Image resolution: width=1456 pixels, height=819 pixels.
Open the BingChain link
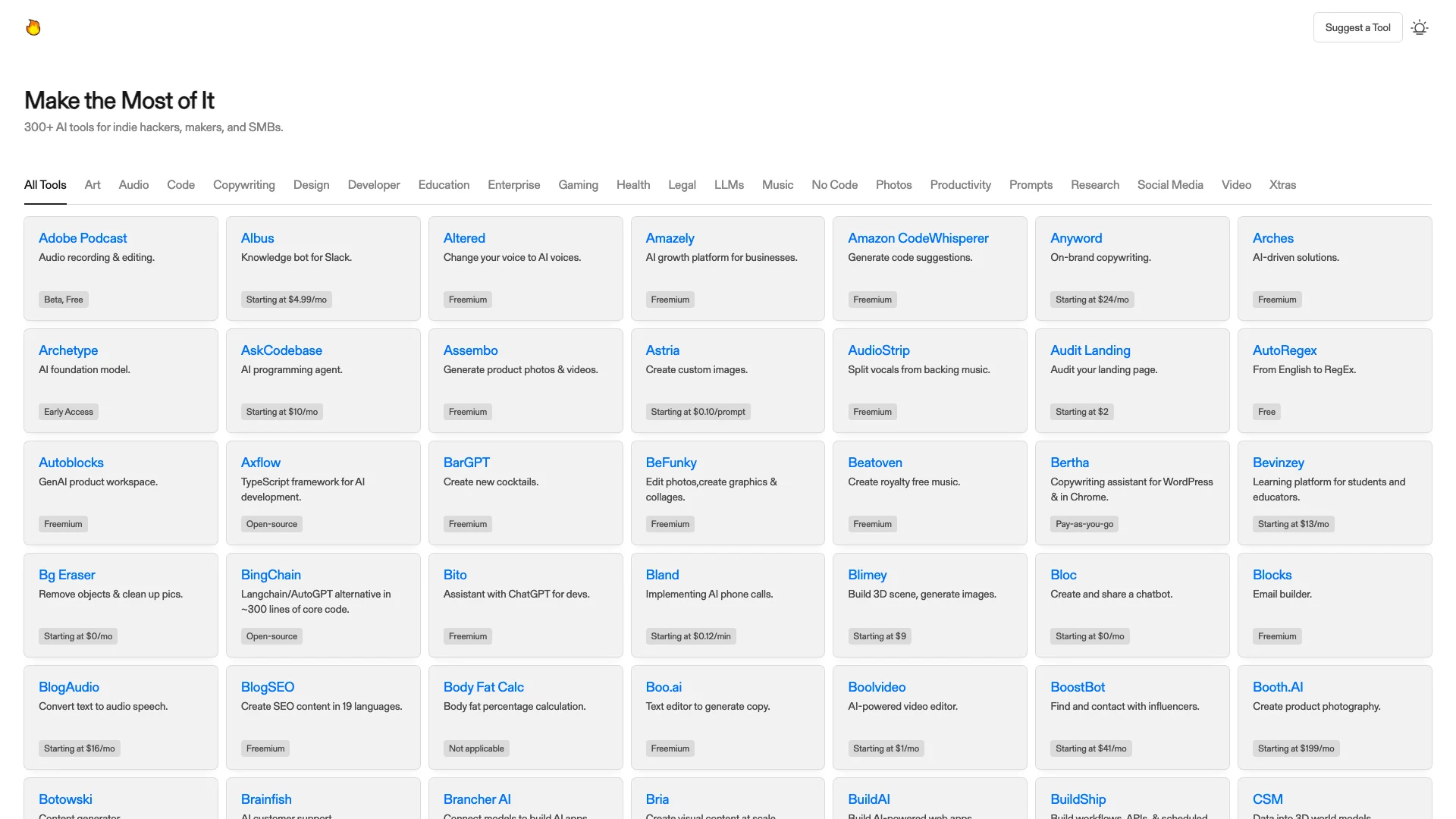(271, 575)
